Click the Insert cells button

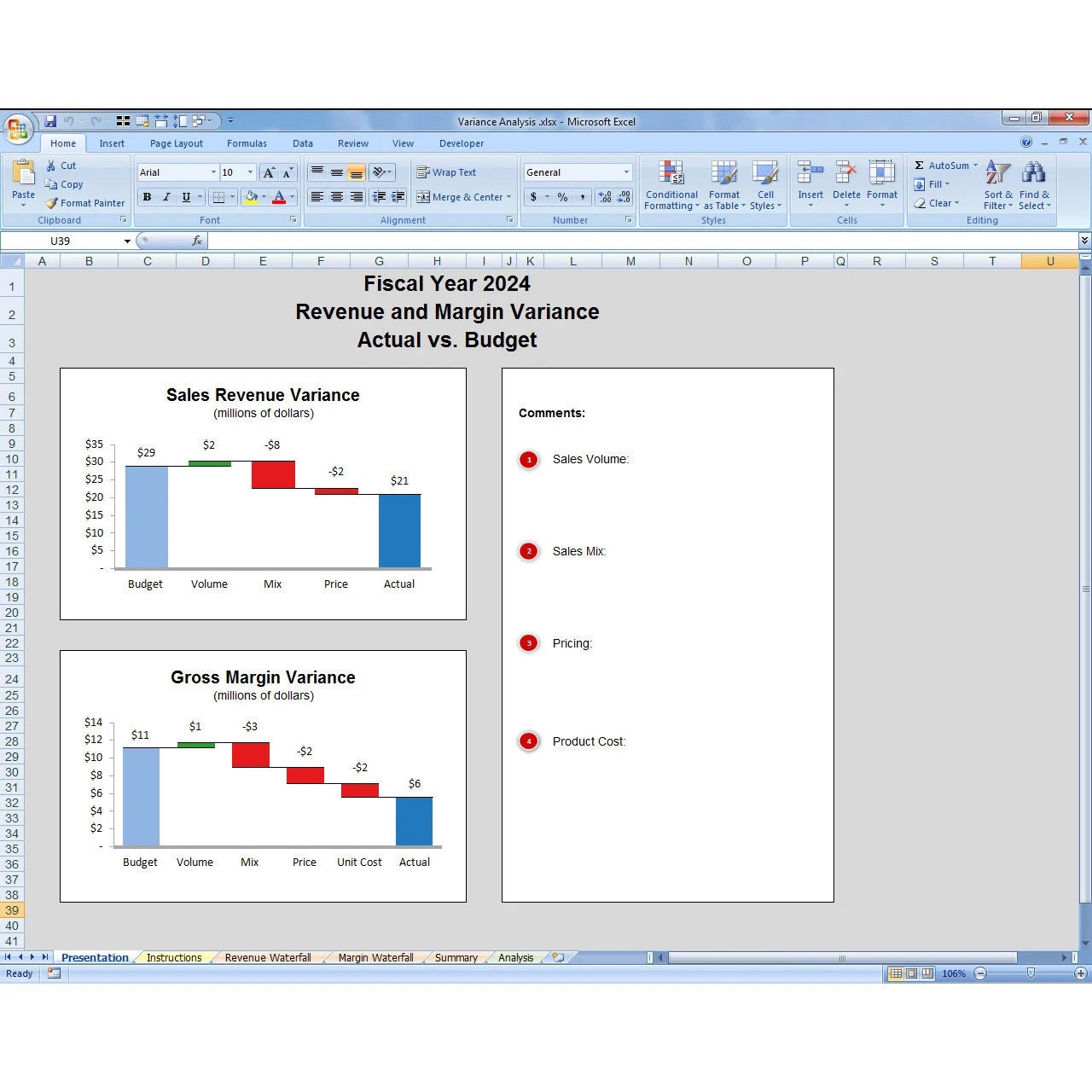pyautogui.click(x=809, y=182)
